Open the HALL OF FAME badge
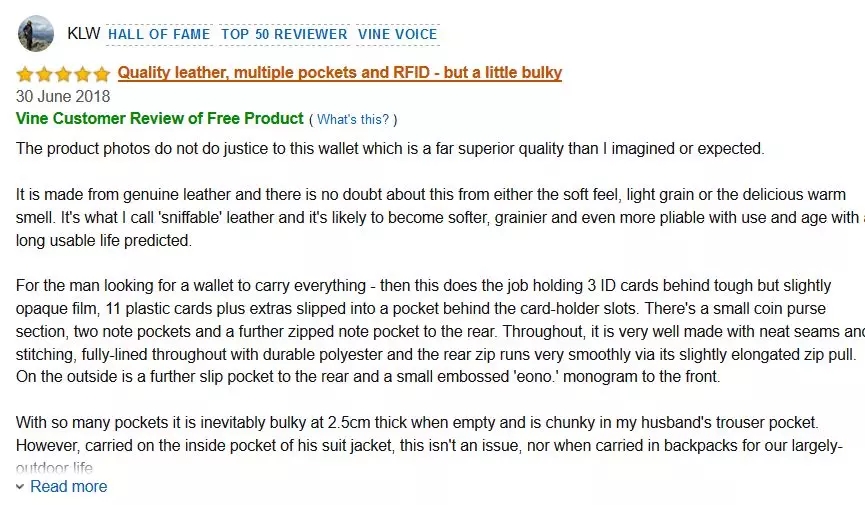Viewport: 865px width, 505px height. point(159,34)
